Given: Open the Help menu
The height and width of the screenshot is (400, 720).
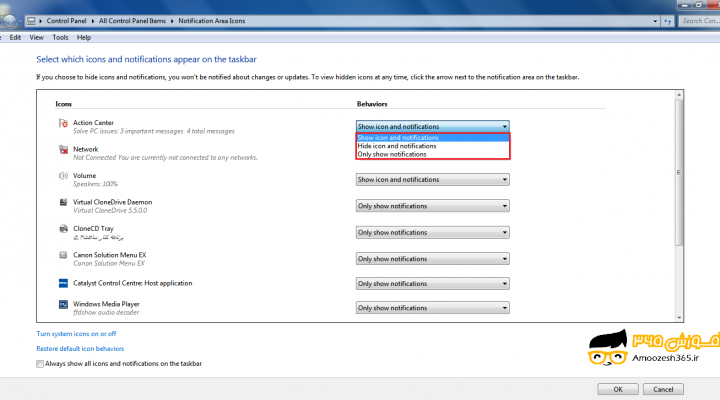Looking at the screenshot, I should point(84,38).
